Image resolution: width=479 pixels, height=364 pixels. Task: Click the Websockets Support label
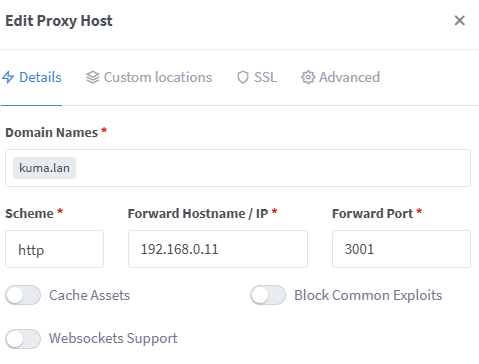(x=113, y=339)
